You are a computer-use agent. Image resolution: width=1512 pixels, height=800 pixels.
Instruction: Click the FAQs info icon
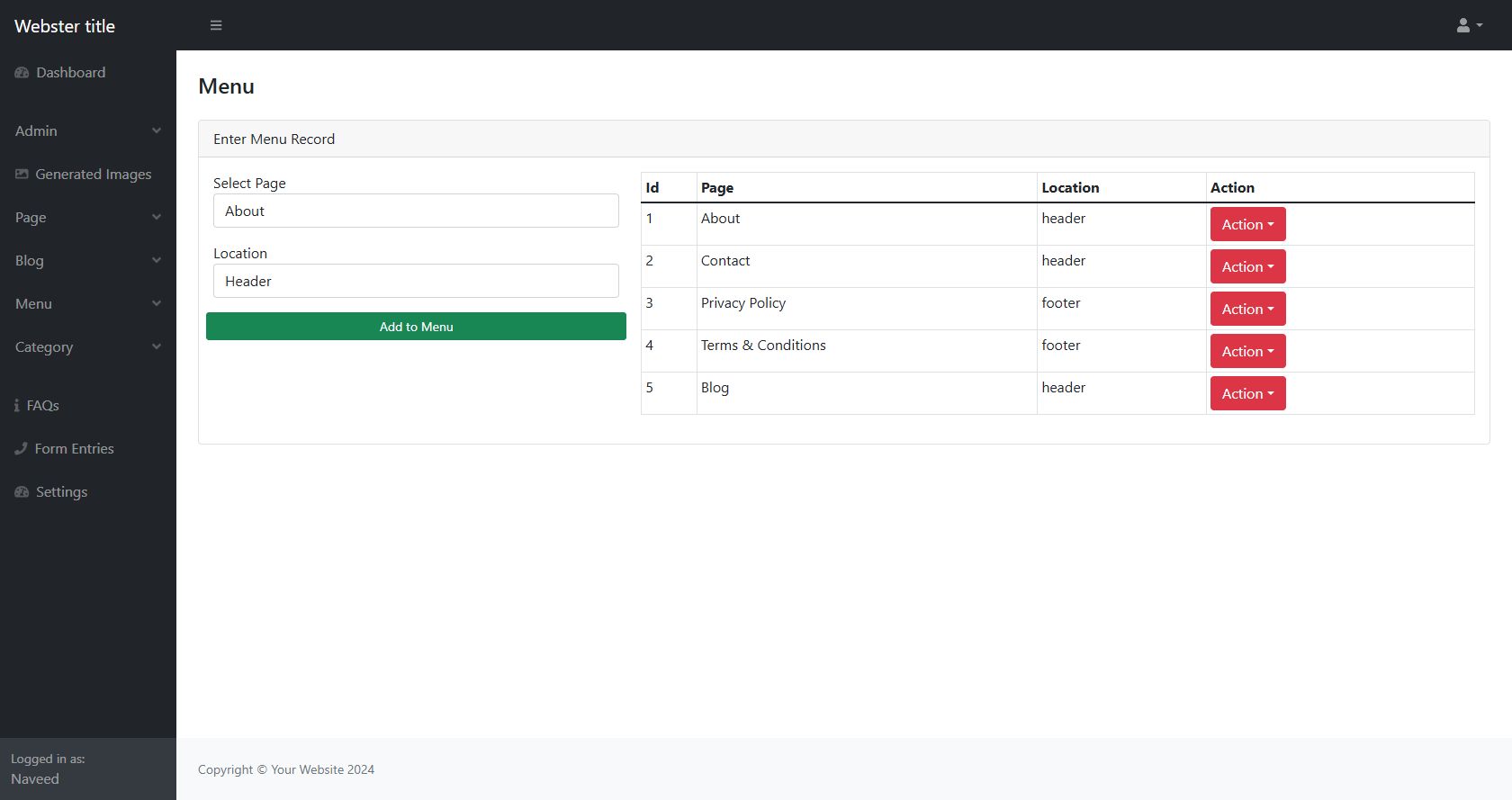click(17, 406)
